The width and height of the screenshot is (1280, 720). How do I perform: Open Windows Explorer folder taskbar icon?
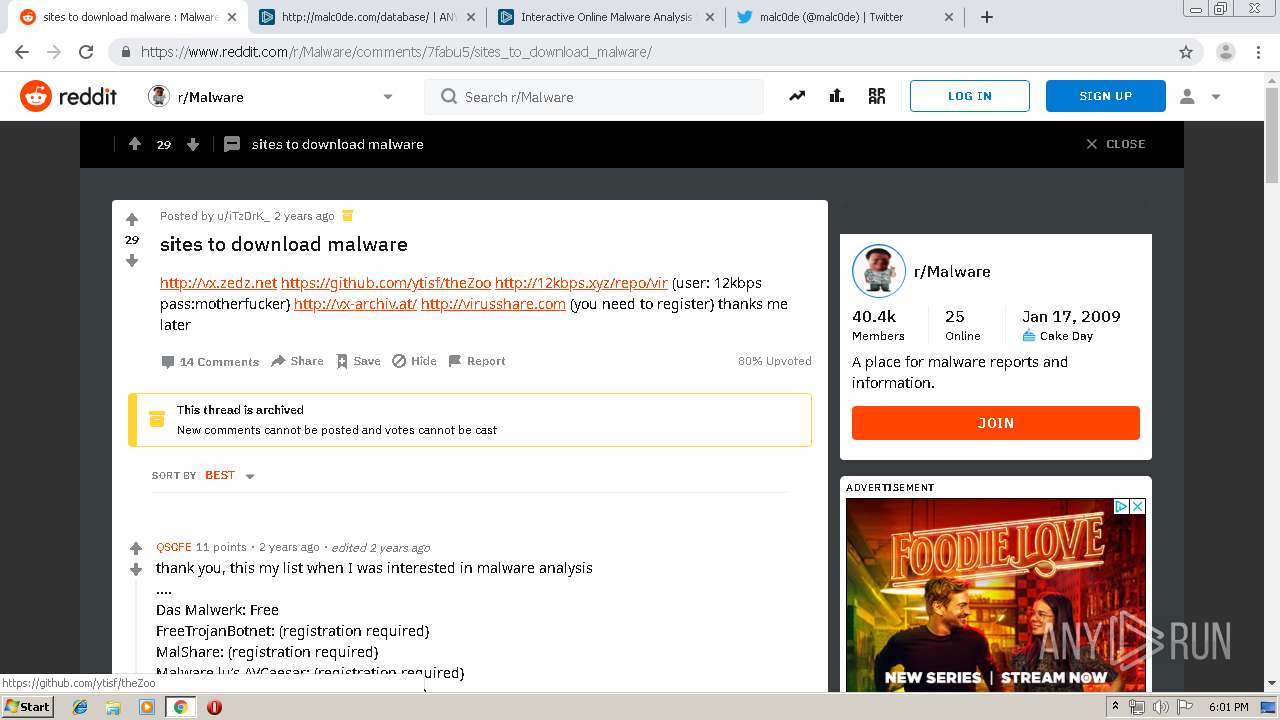[113, 707]
